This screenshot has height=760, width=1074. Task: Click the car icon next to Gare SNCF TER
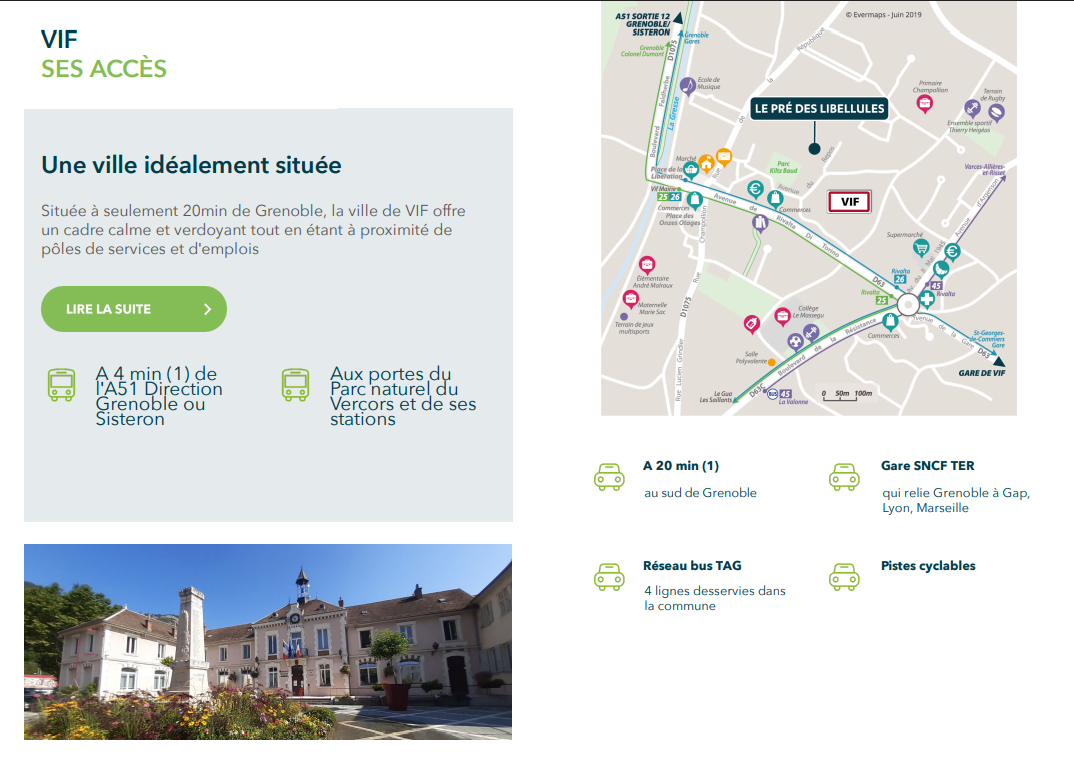(844, 477)
